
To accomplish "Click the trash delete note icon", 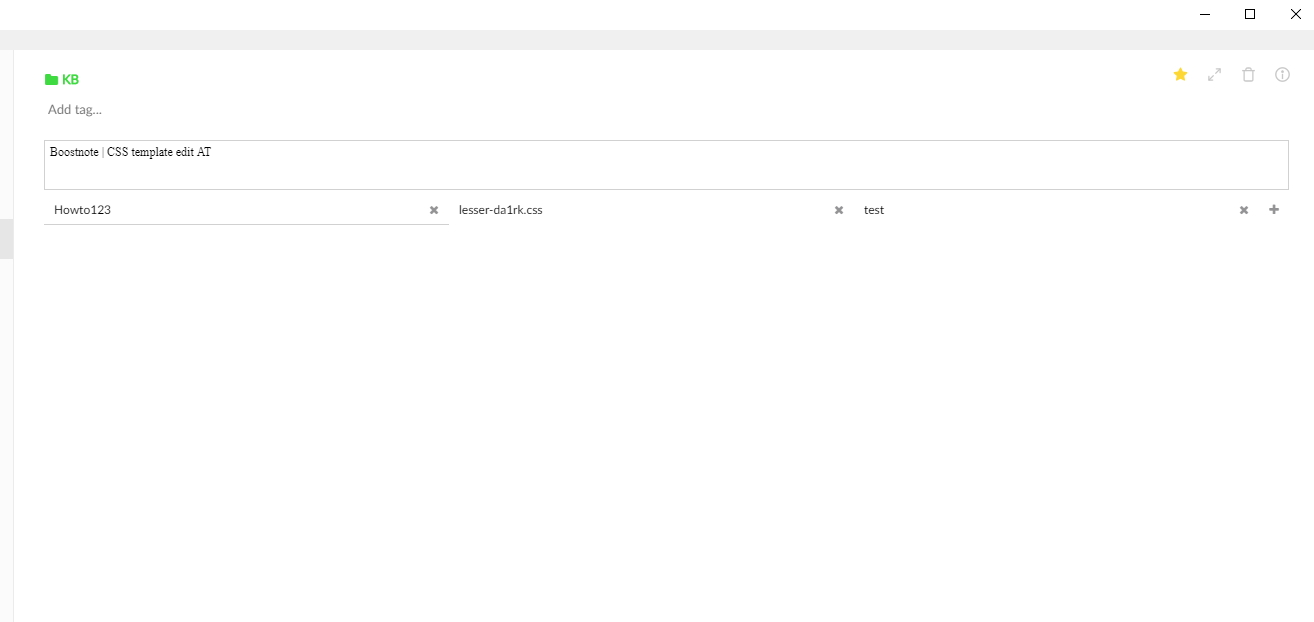I will [1248, 74].
